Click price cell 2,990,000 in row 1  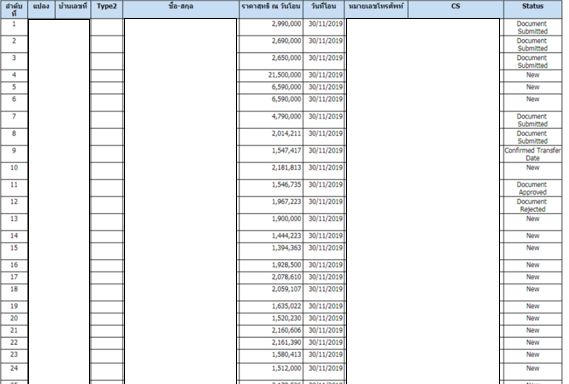pos(271,27)
